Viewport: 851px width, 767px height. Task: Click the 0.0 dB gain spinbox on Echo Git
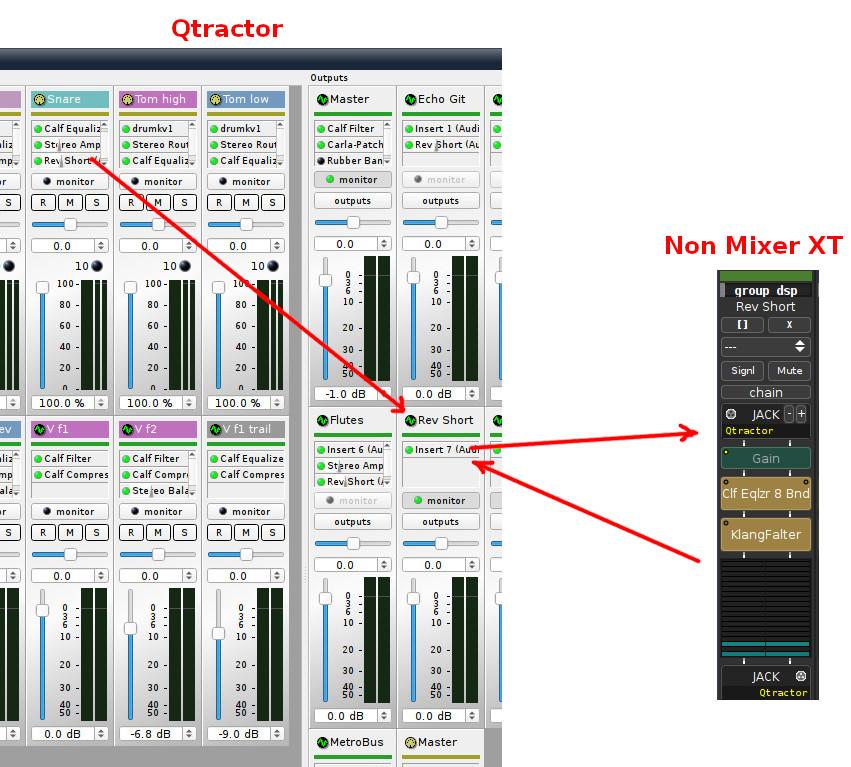pyautogui.click(x=441, y=394)
